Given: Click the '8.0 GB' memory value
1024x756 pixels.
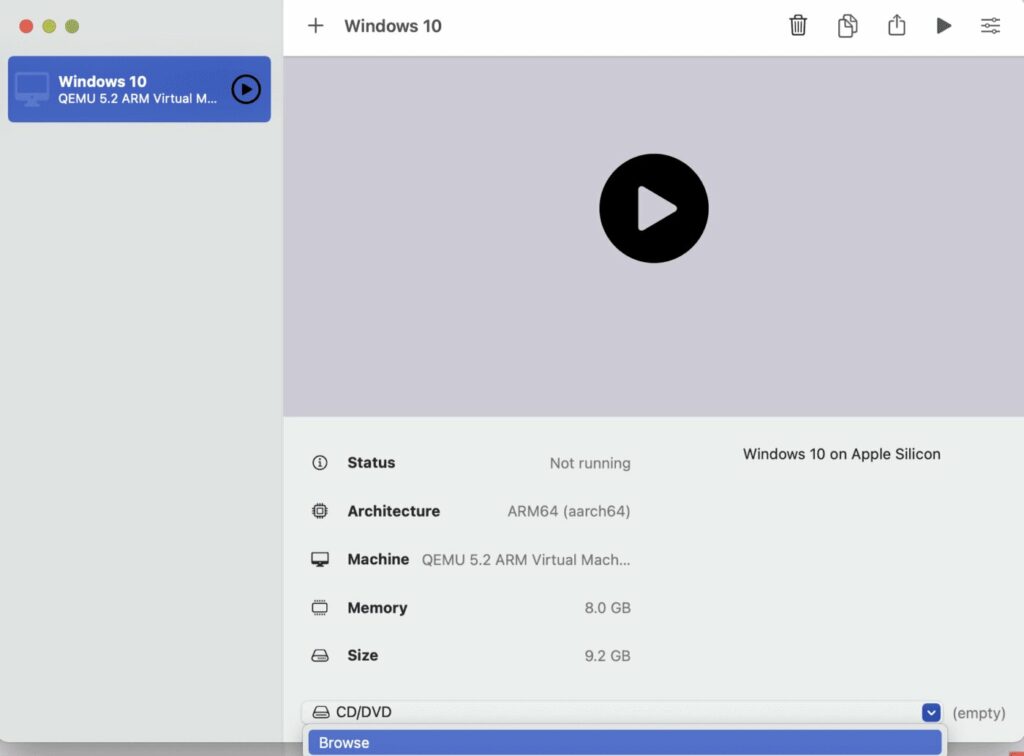Looking at the screenshot, I should click(607, 608).
